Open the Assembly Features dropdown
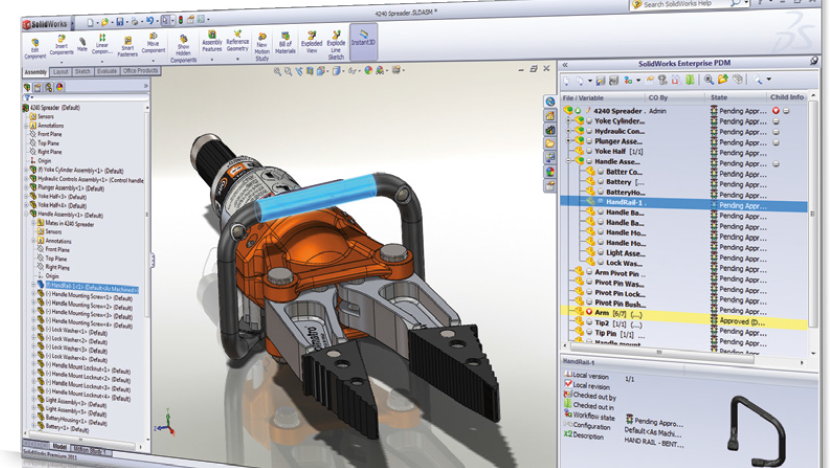The width and height of the screenshot is (830, 468). coord(213,46)
